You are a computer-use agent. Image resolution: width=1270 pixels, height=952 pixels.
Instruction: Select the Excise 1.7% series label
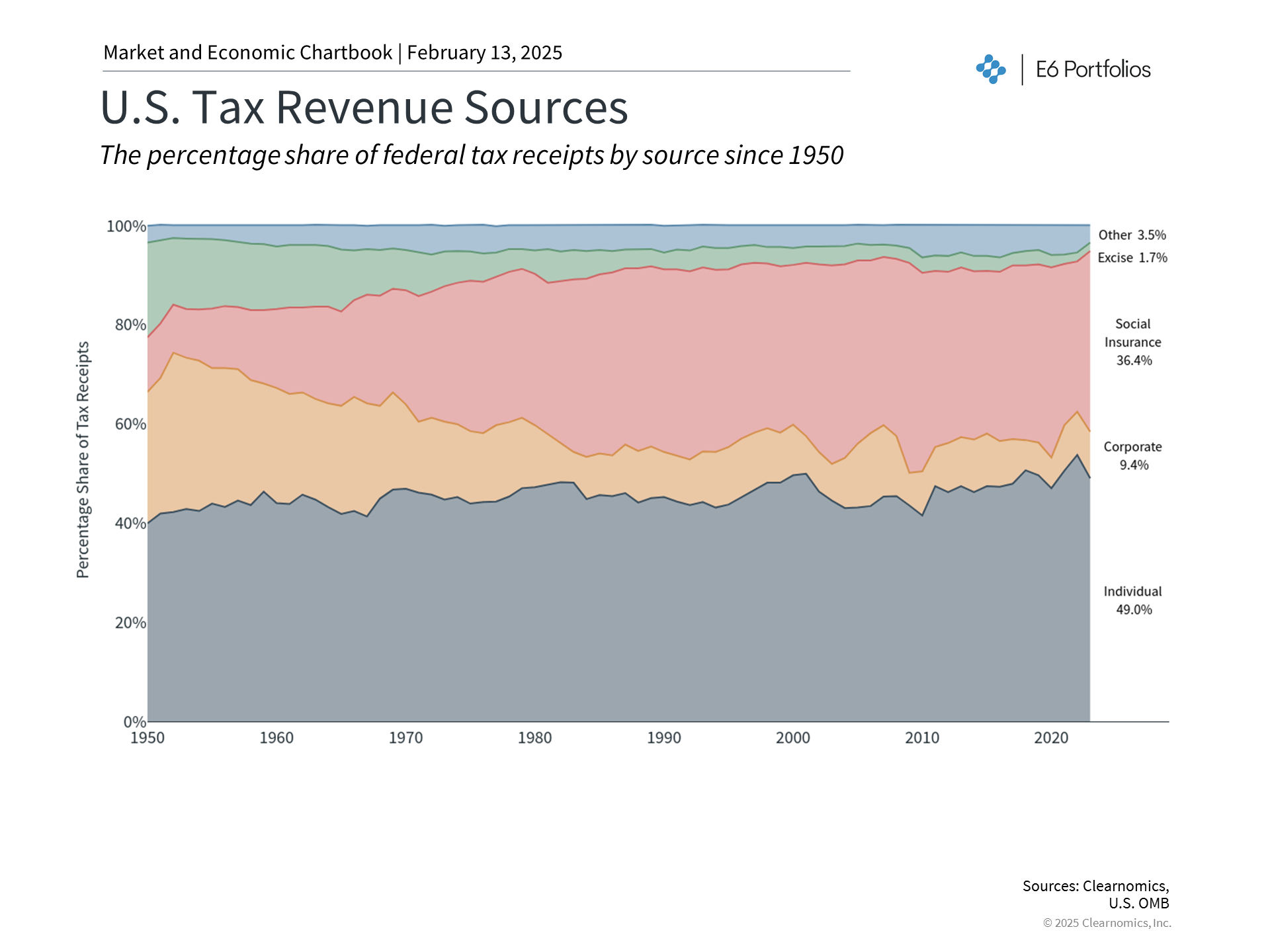(1132, 258)
